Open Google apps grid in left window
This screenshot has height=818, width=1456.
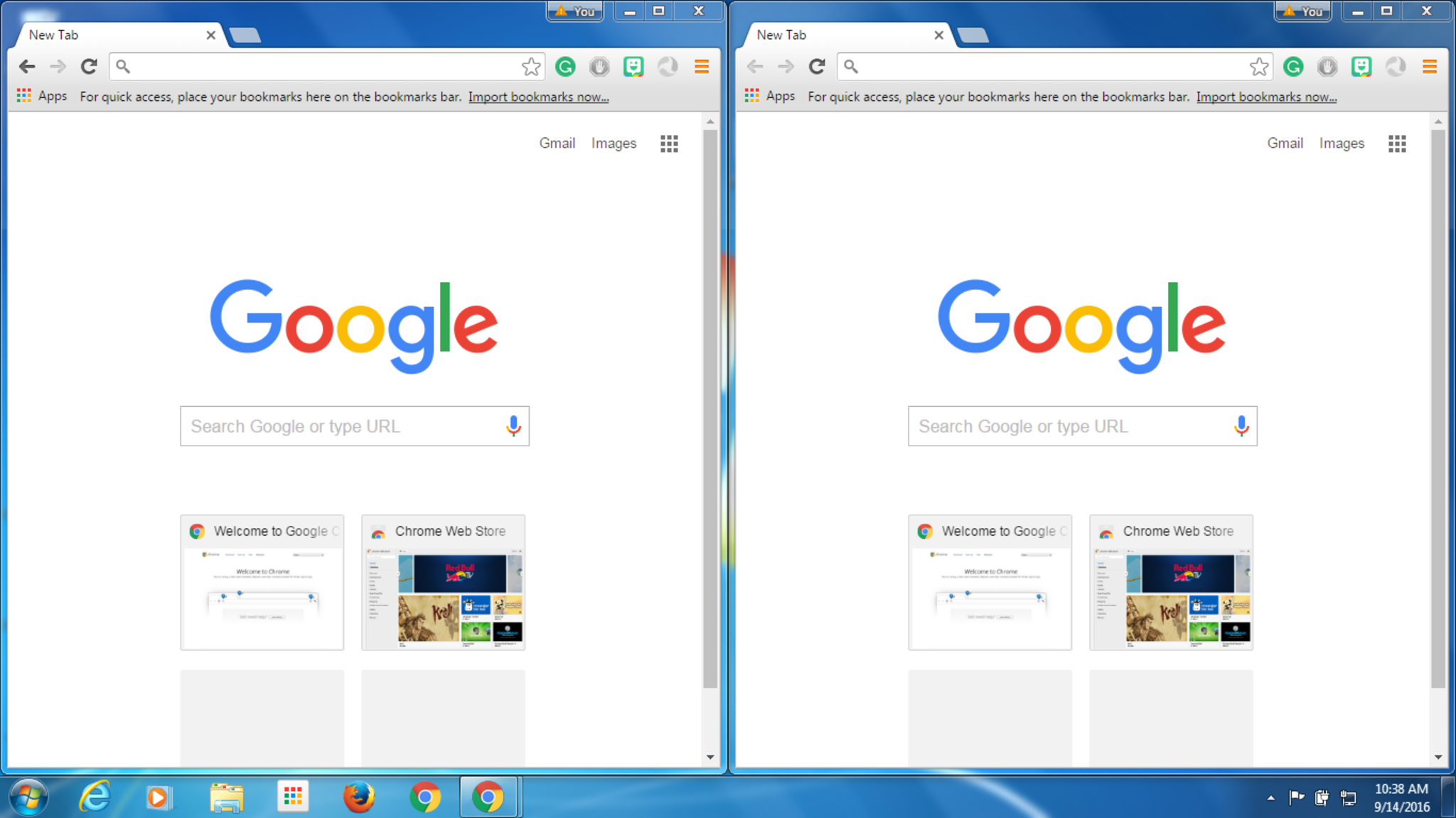[669, 144]
